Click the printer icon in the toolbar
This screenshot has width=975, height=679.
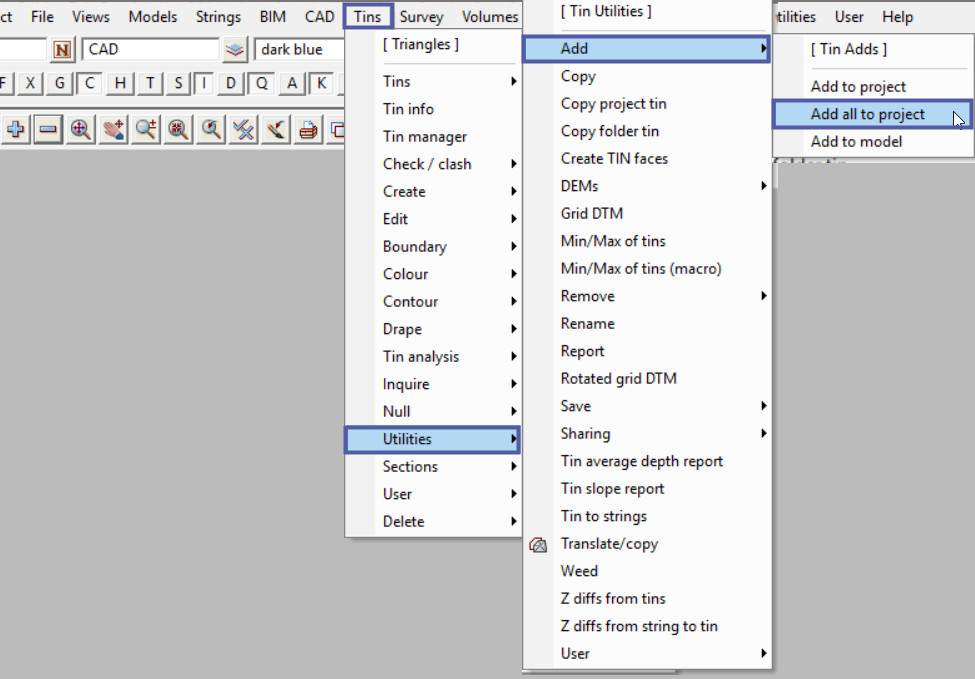[x=309, y=129]
